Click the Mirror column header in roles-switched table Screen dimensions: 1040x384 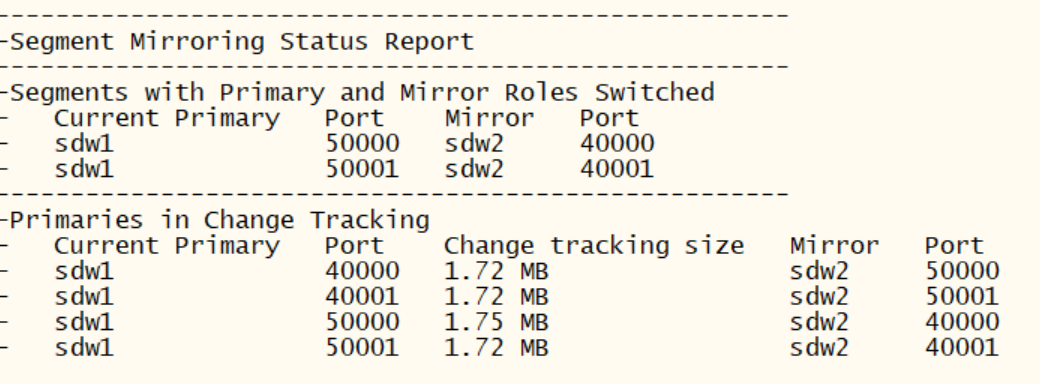[x=489, y=119]
